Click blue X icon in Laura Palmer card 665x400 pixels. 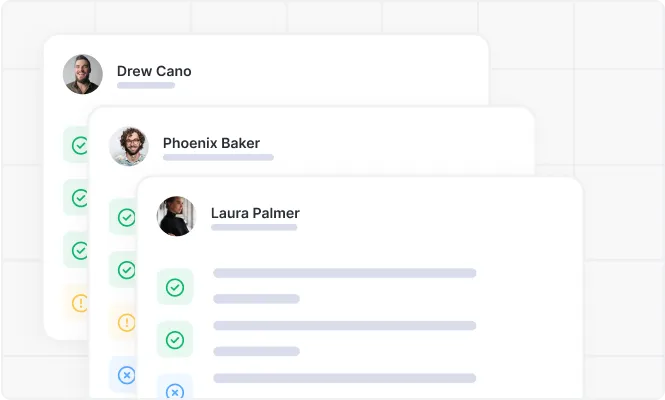click(175, 391)
